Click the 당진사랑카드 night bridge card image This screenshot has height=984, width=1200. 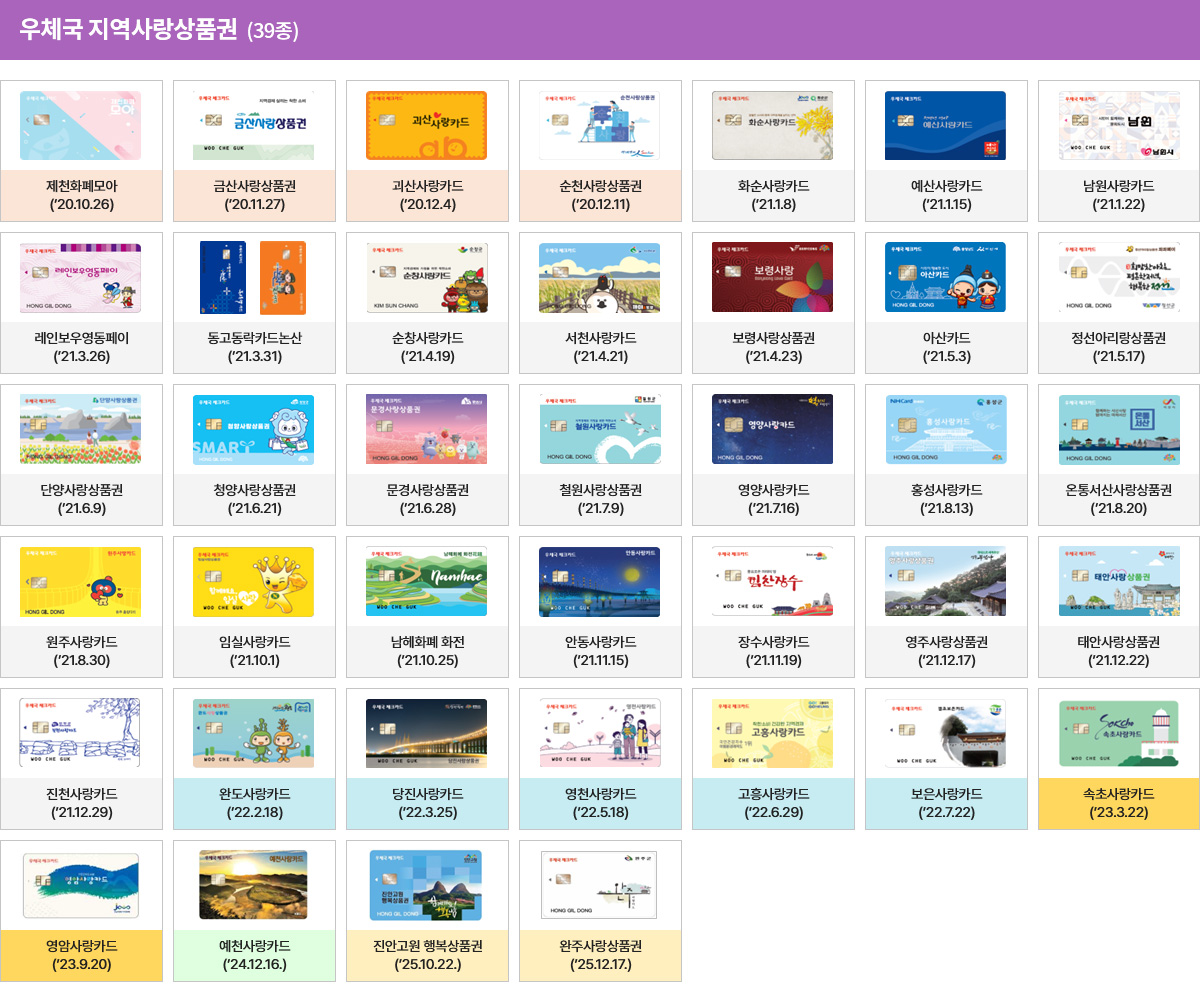427,734
